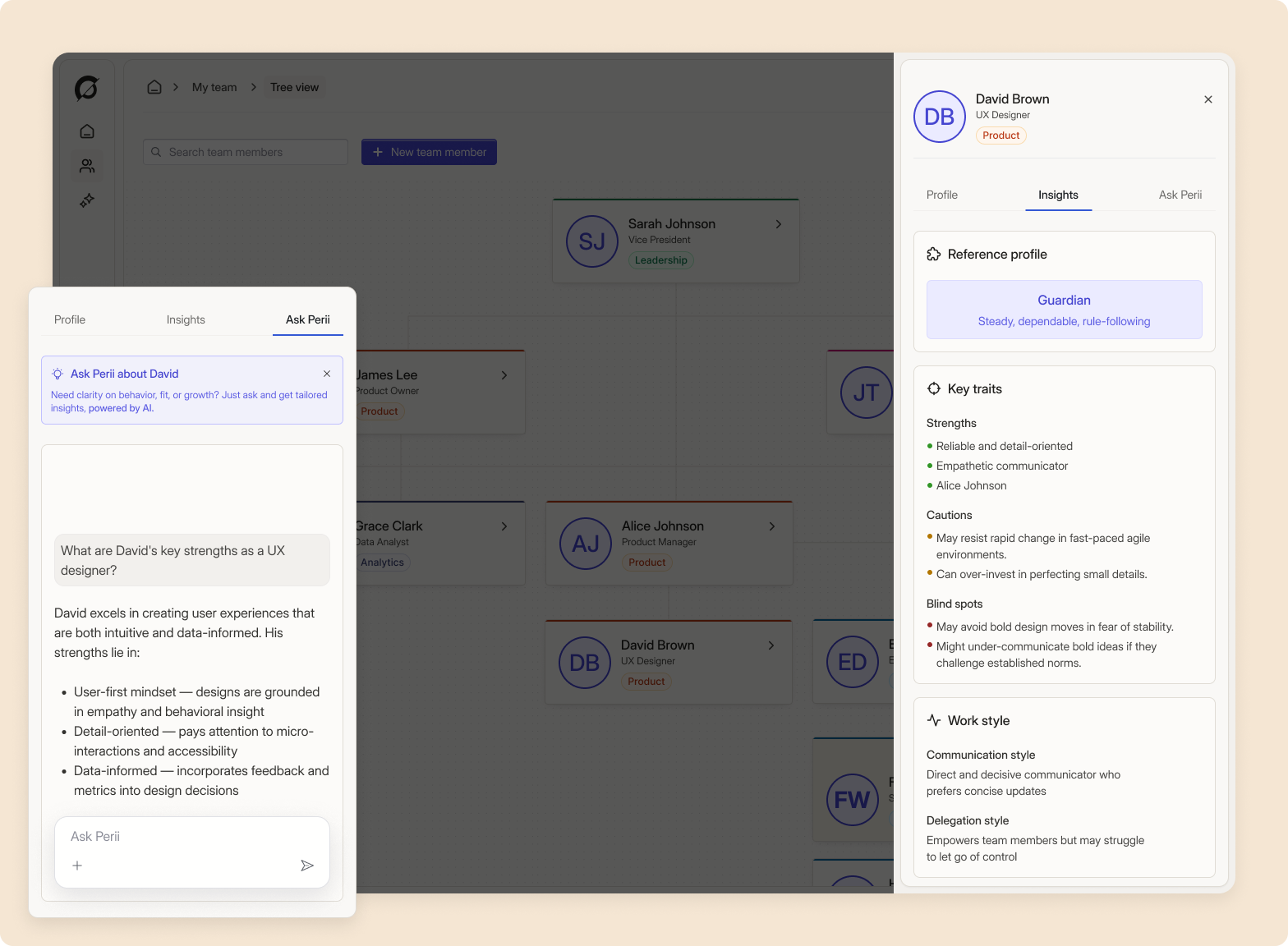Click 'May avoid bold design moves' blind spot
This screenshot has height=946, width=1288.
[x=1055, y=627]
